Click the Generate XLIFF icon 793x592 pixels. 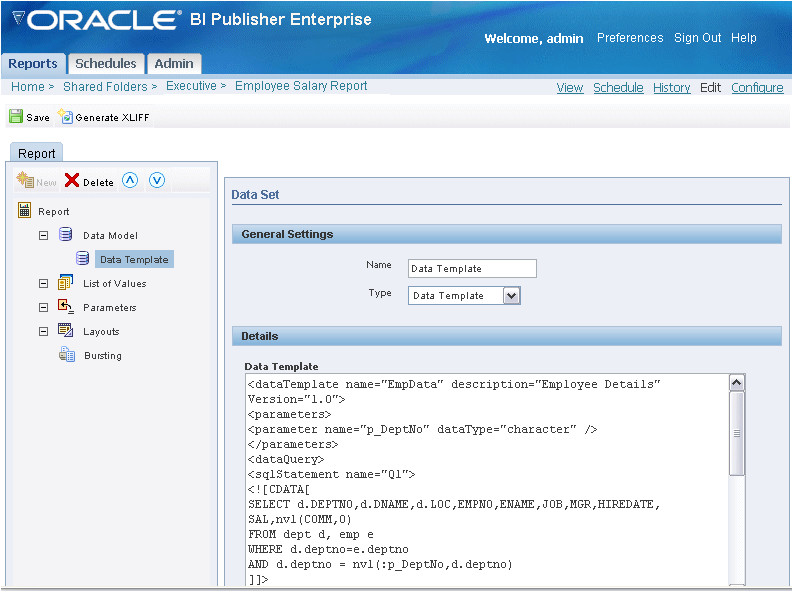65,116
